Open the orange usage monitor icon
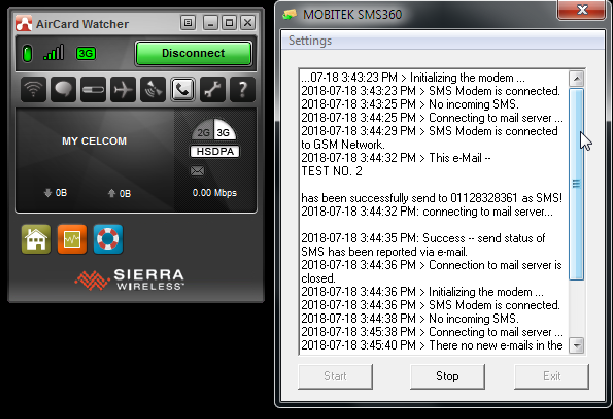 tap(71, 239)
